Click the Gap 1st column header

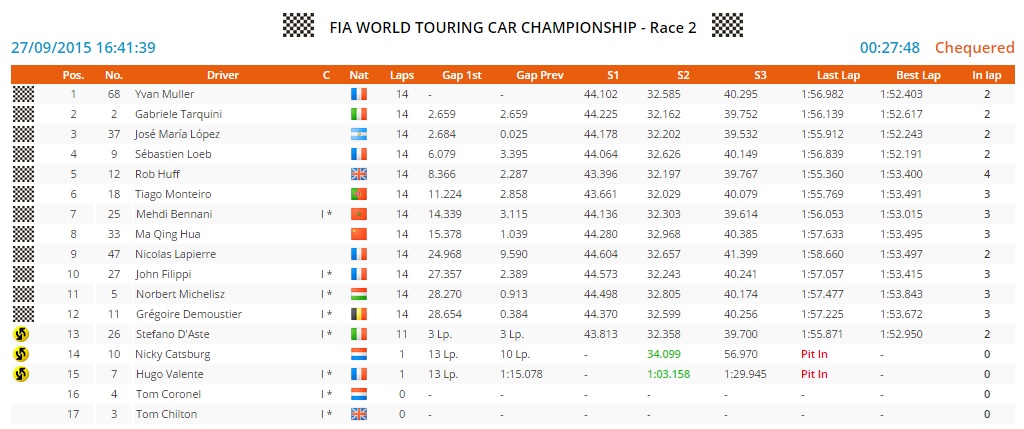tap(461, 75)
